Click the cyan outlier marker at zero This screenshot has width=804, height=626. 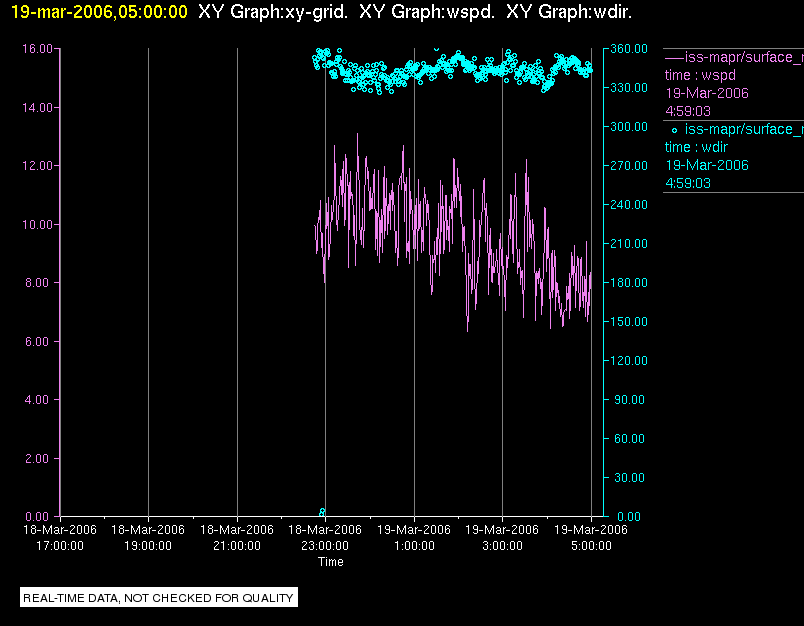pos(322,511)
